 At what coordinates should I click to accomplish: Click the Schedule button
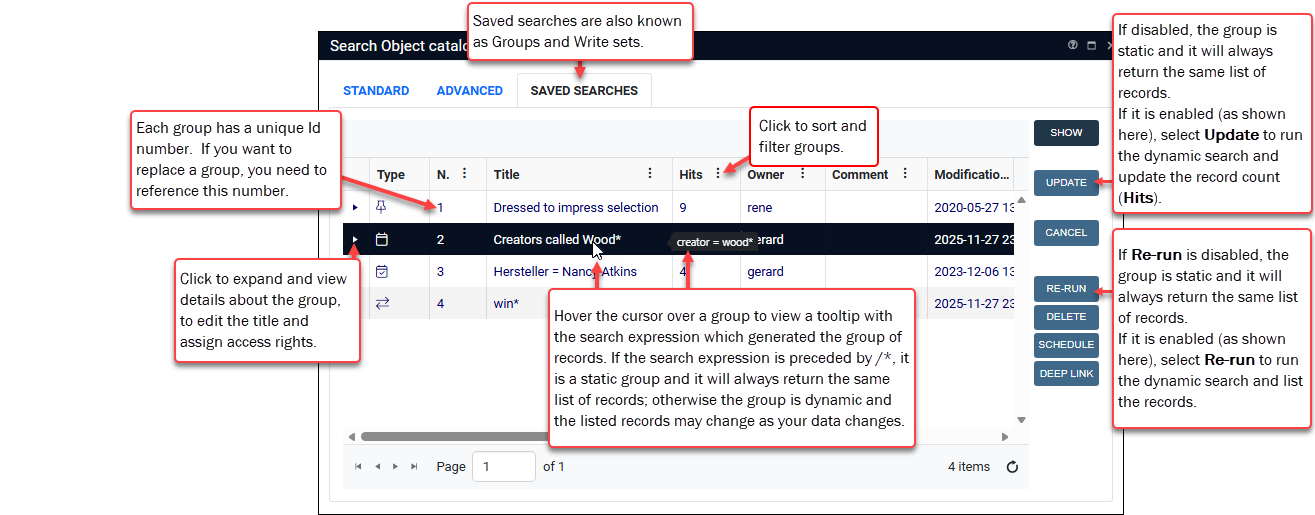(x=1066, y=344)
